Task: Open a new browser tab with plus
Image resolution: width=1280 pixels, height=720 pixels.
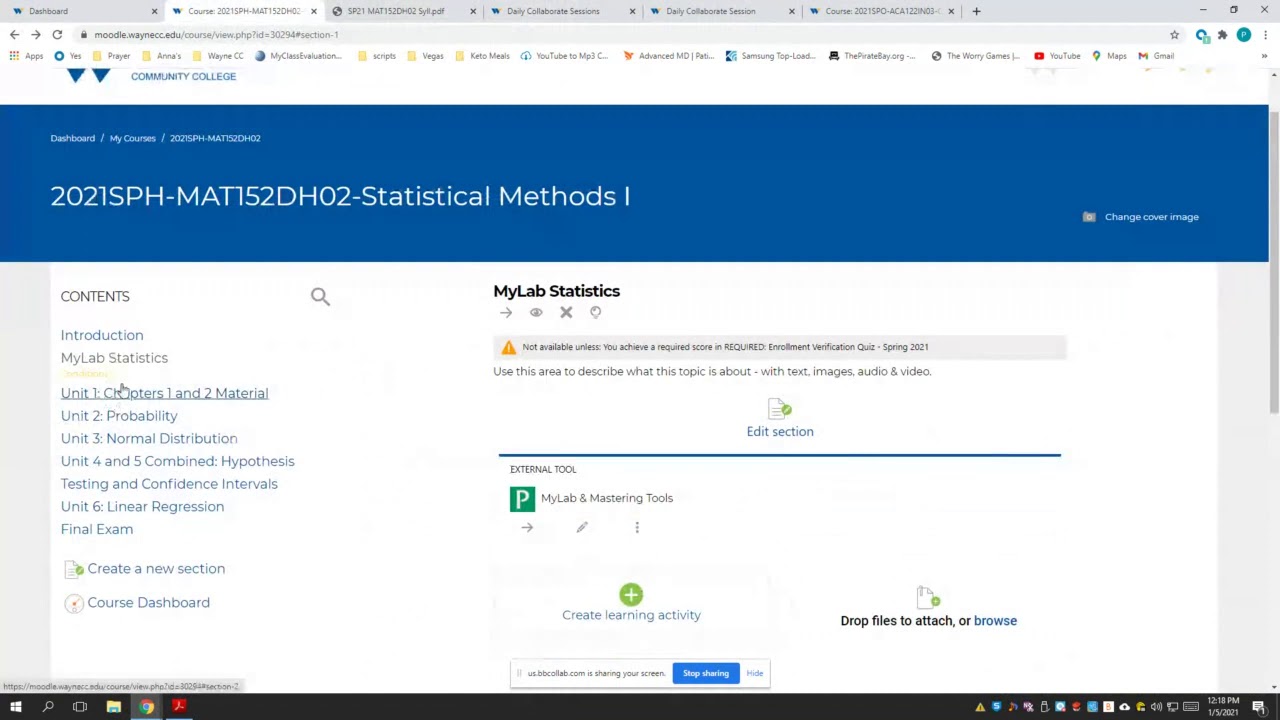Action: point(976,11)
